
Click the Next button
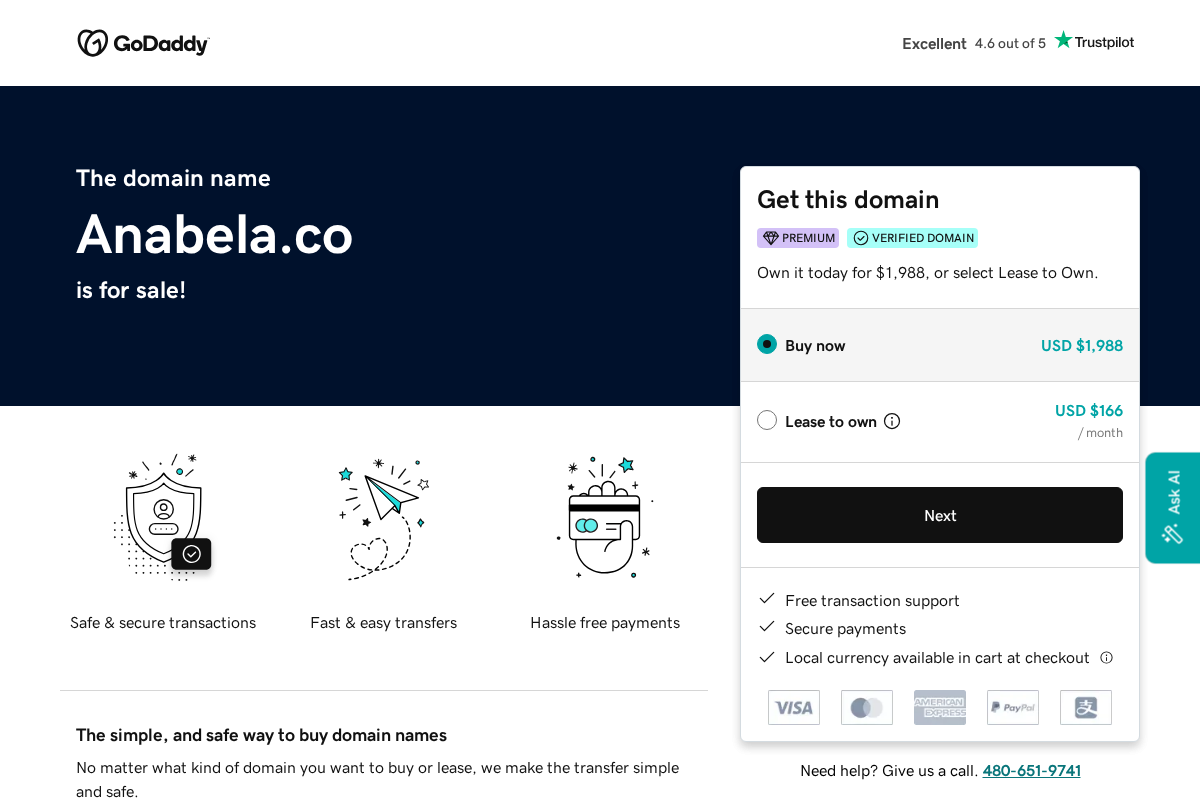coord(939,515)
